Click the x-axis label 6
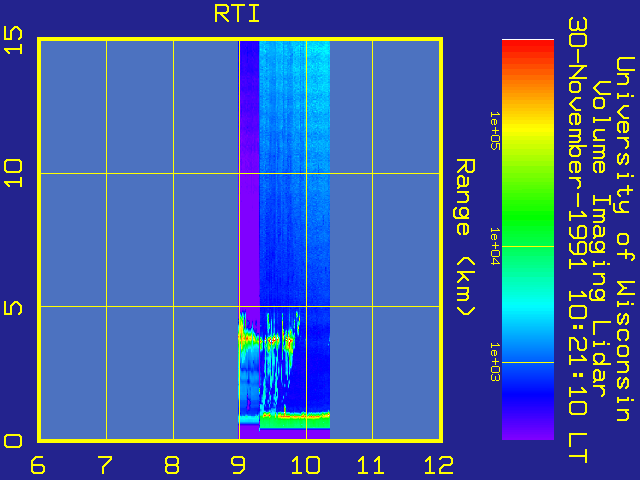Image resolution: width=640 pixels, height=480 pixels. click(38, 465)
